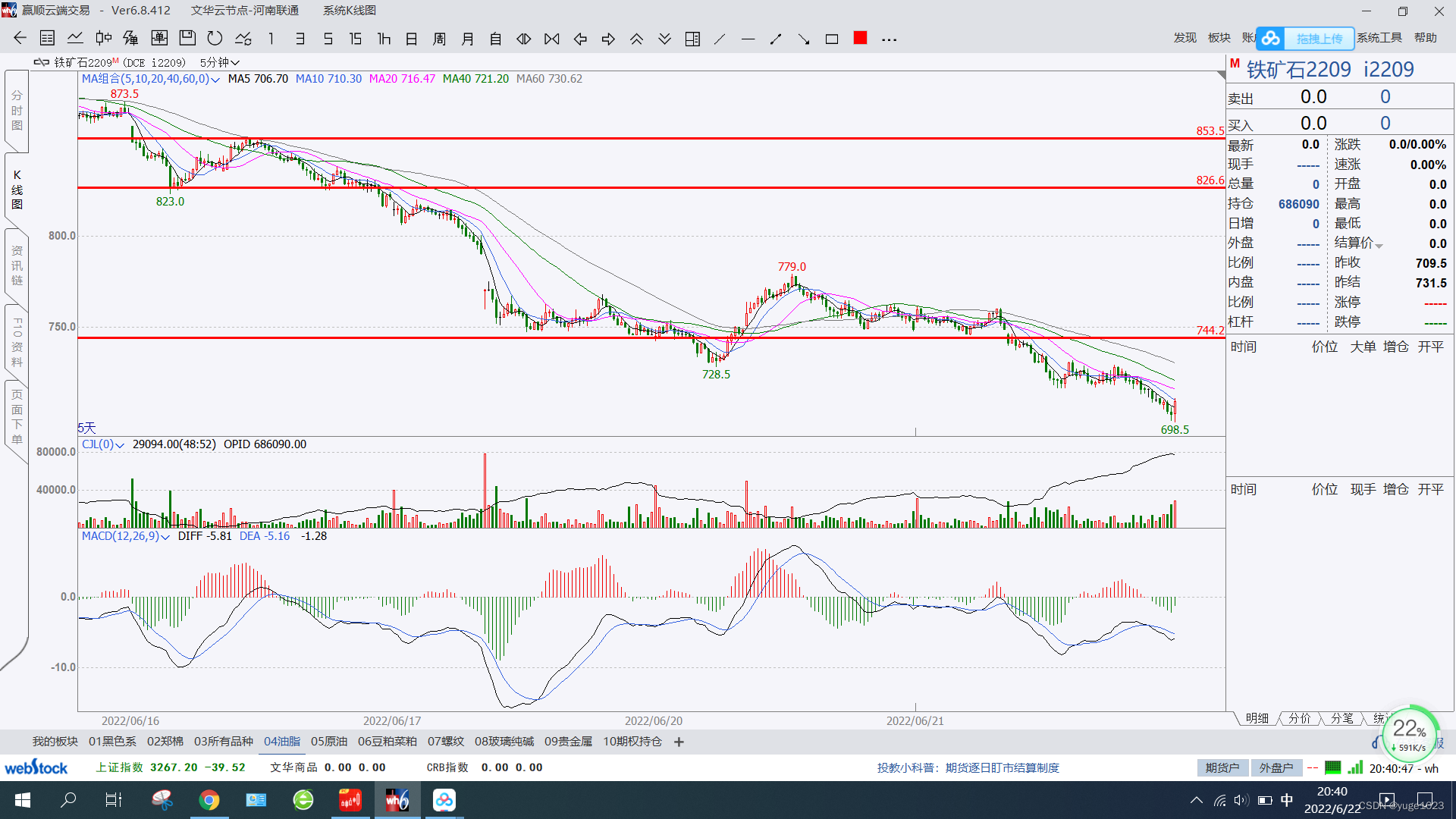Screen dimensions: 1456x819
Task: Move chart left with left arrow icon
Action: tap(580, 39)
